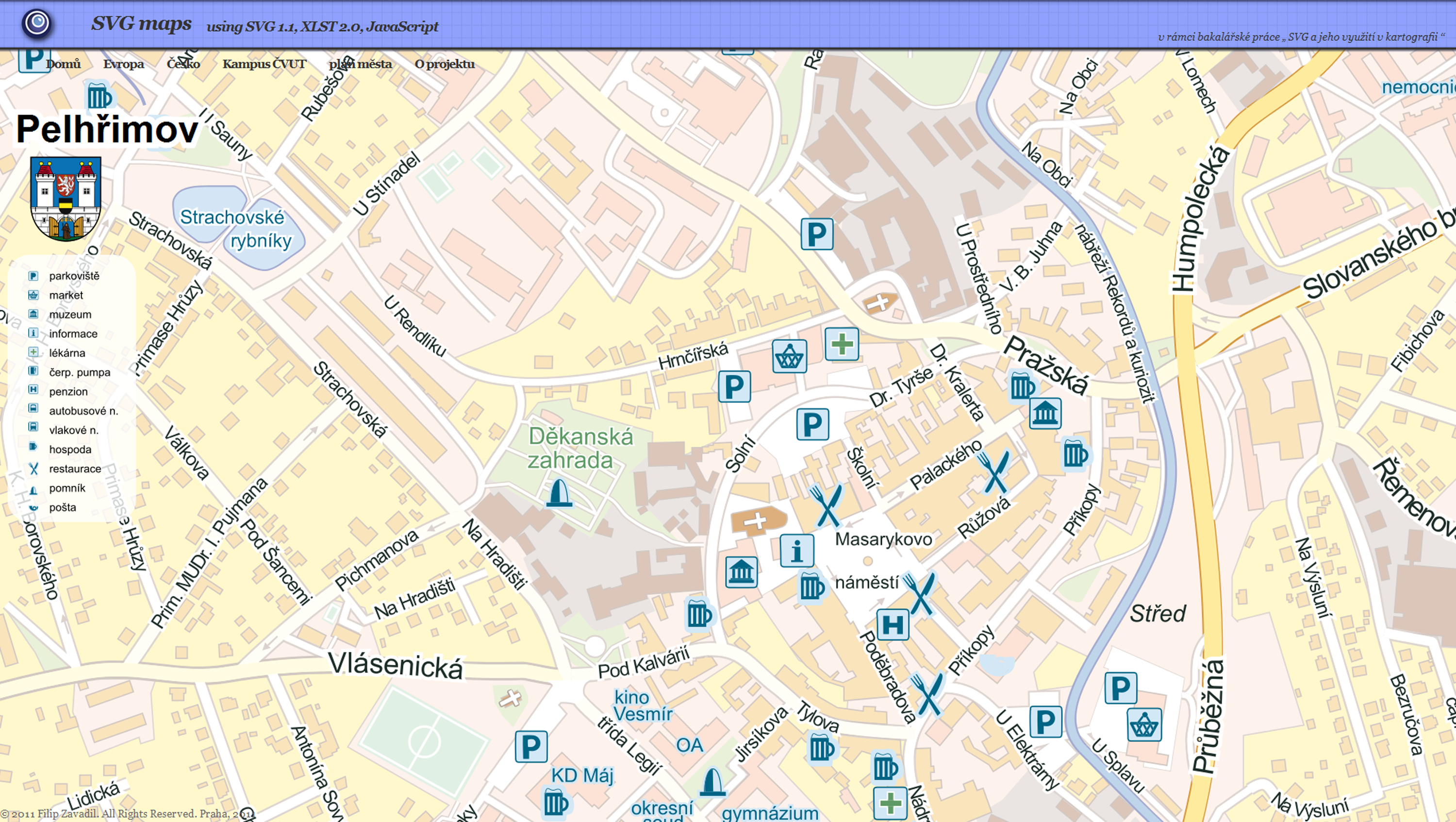Click the hospoda legend entry
The image size is (1456, 822).
coord(60,450)
